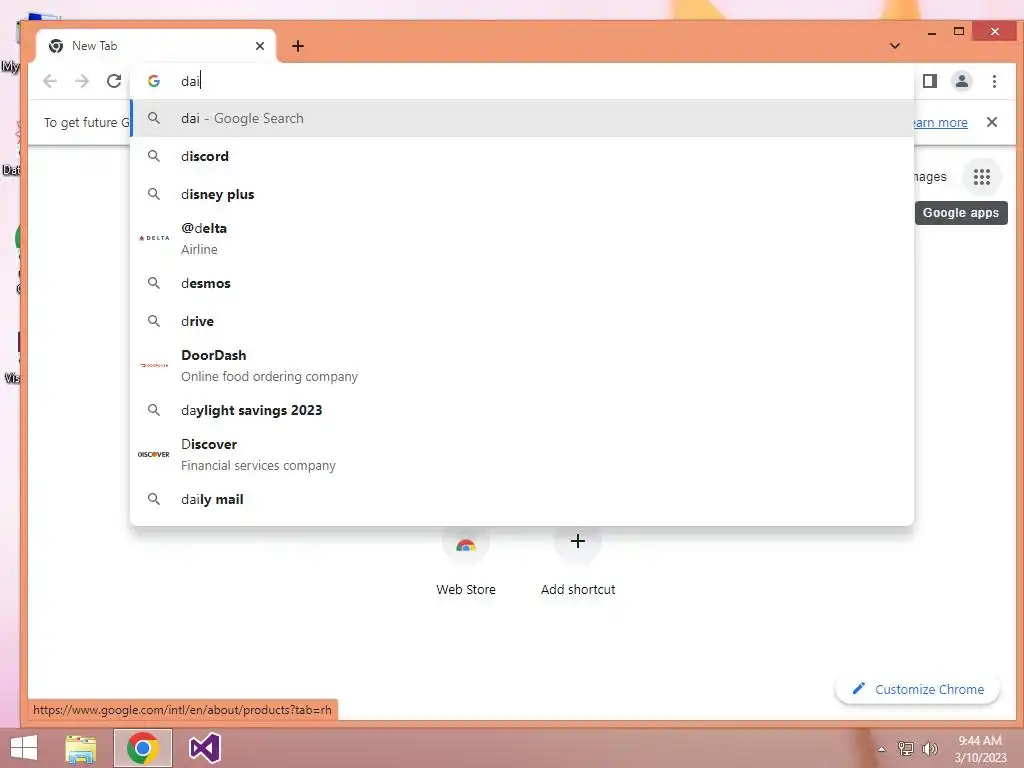Reload the page with the refresh icon
The image size is (1024, 768).
click(x=114, y=81)
